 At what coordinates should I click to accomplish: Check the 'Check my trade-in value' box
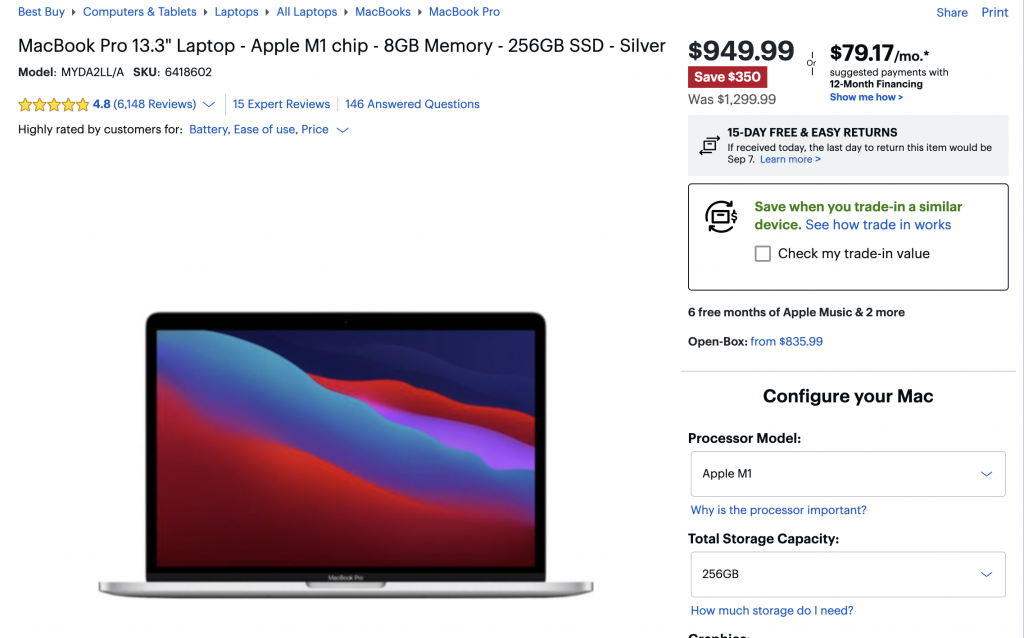[762, 253]
